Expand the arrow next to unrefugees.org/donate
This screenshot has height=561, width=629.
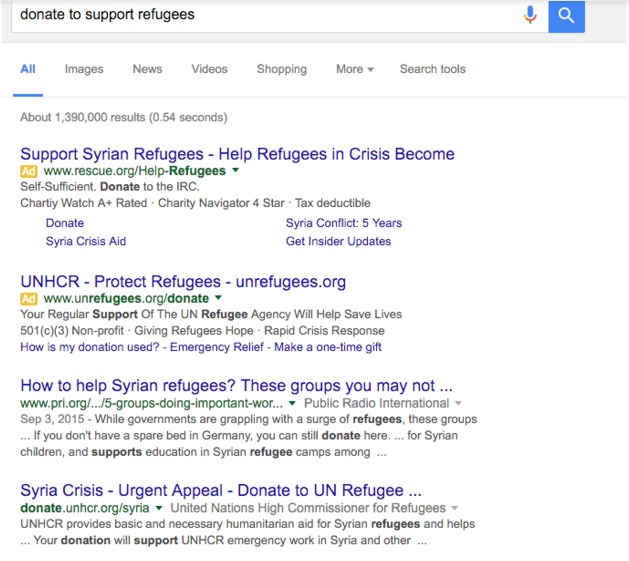pyautogui.click(x=219, y=298)
